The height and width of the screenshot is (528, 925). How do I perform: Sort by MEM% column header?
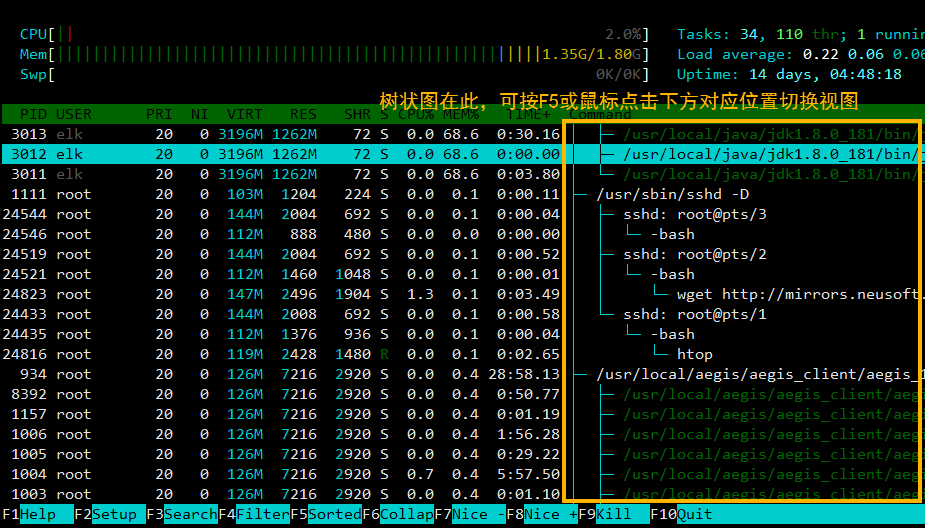[x=461, y=114]
